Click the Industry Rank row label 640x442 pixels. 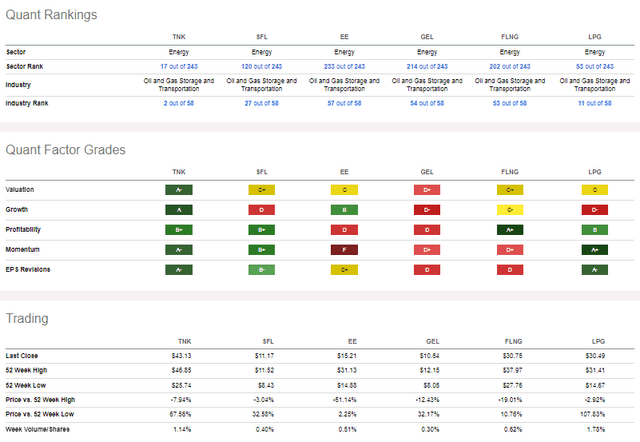point(27,103)
